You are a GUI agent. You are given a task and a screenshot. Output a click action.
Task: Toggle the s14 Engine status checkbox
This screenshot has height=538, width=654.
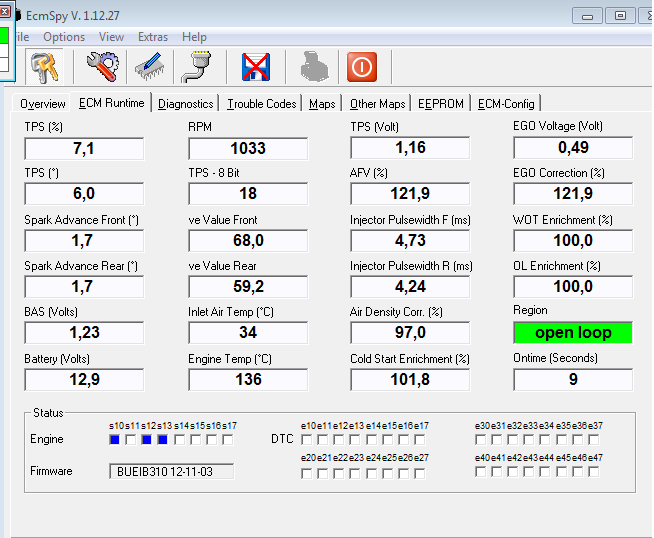click(179, 440)
